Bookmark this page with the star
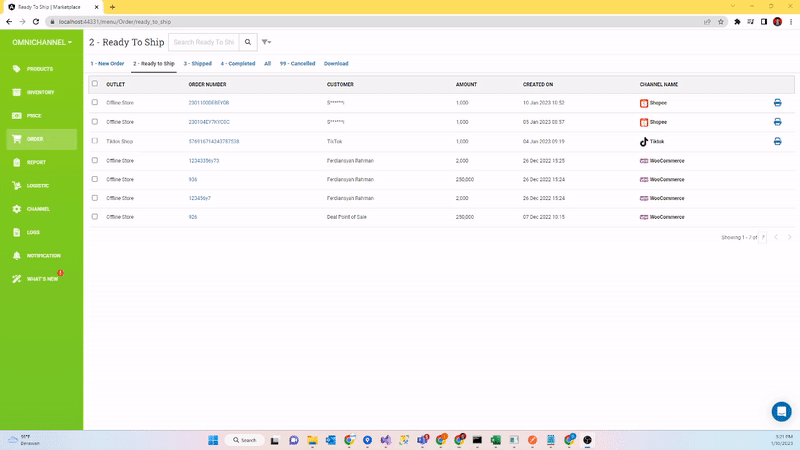 721,22
